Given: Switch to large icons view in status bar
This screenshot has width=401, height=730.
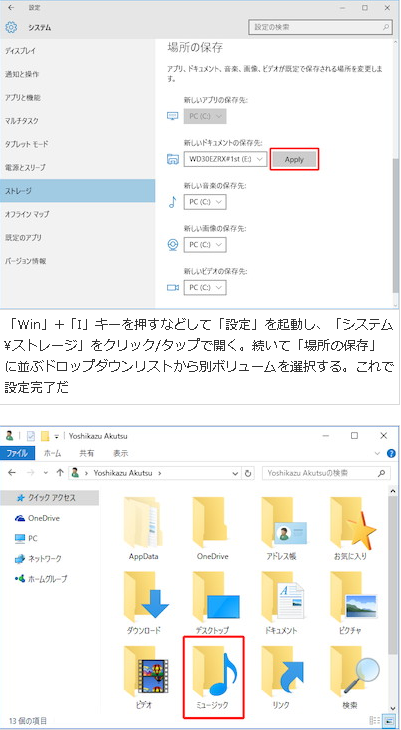Looking at the screenshot, I should (387, 722).
